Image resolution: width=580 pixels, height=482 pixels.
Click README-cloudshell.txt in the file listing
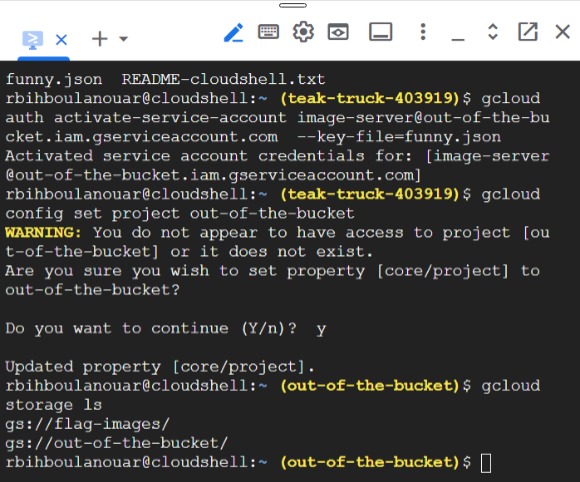pyautogui.click(x=223, y=79)
